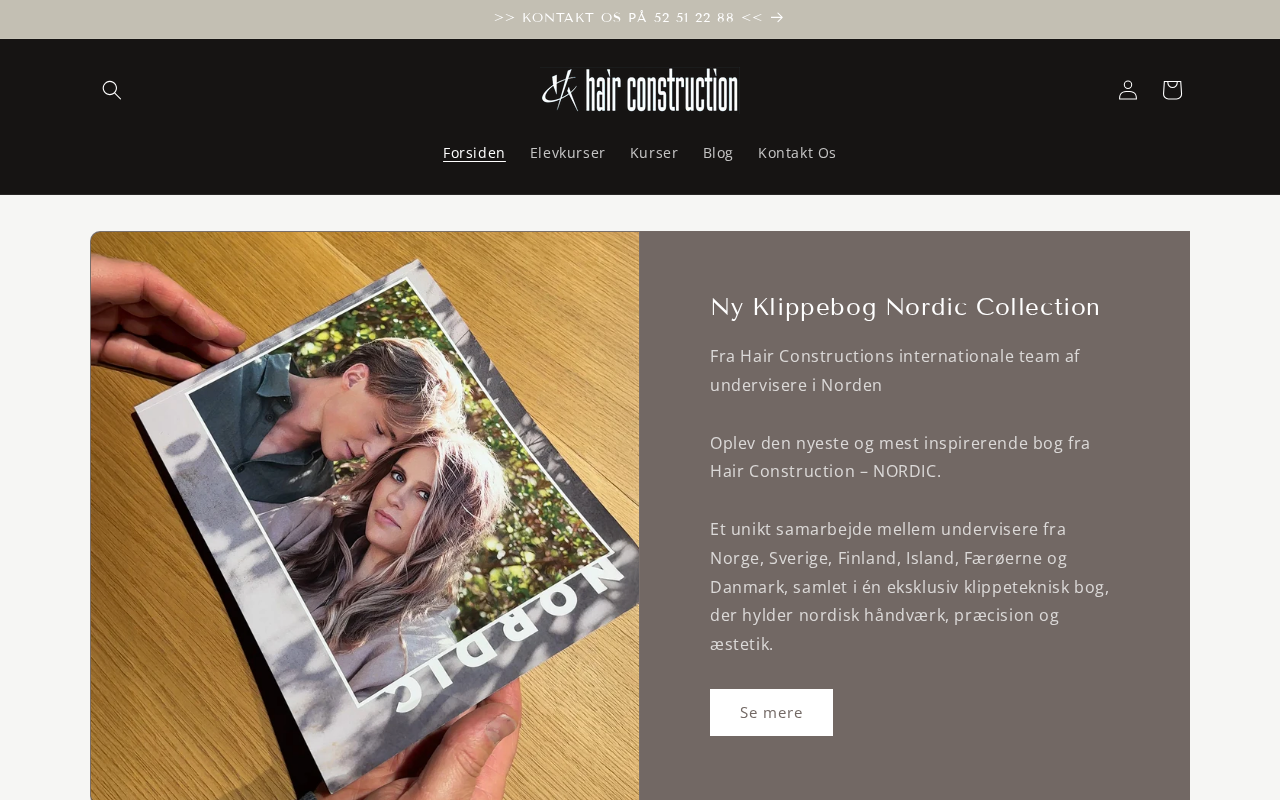Image resolution: width=1280 pixels, height=800 pixels.
Task: Click the Kontakt os på 52 51 22 88 announcement
Action: [628, 18]
